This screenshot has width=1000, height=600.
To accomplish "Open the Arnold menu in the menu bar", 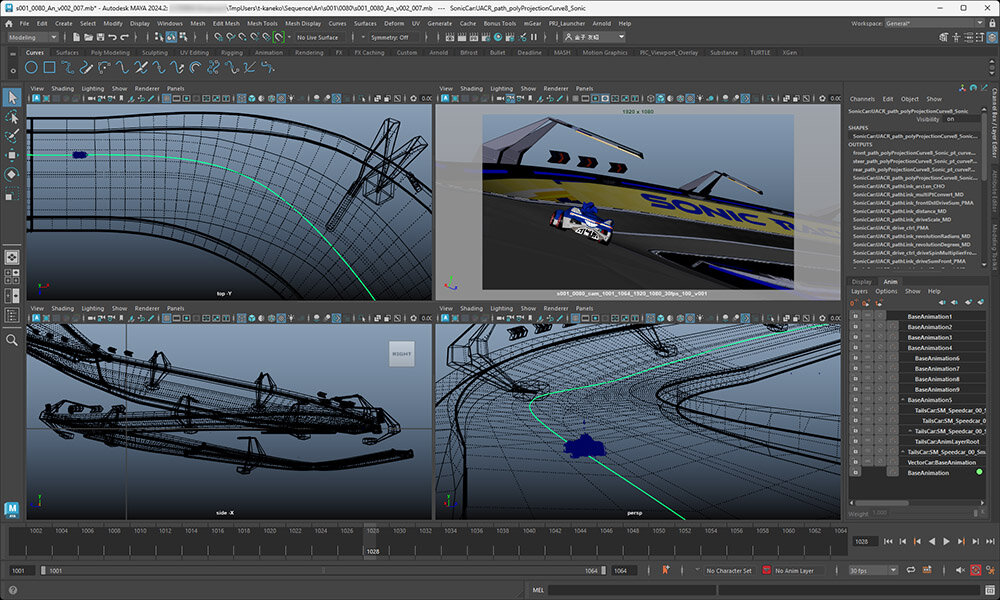I will tap(601, 24).
